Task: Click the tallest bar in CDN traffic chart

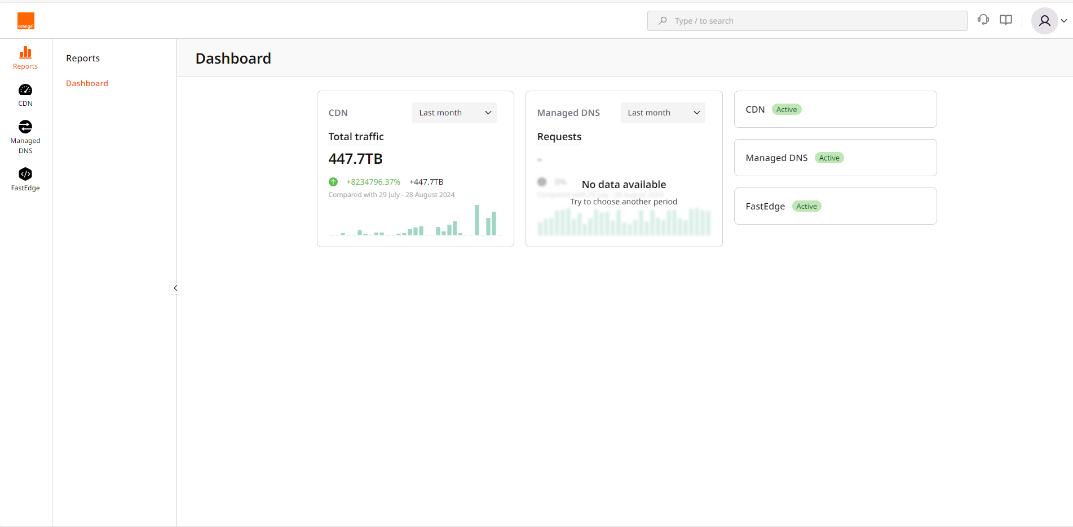Action: [x=477, y=221]
